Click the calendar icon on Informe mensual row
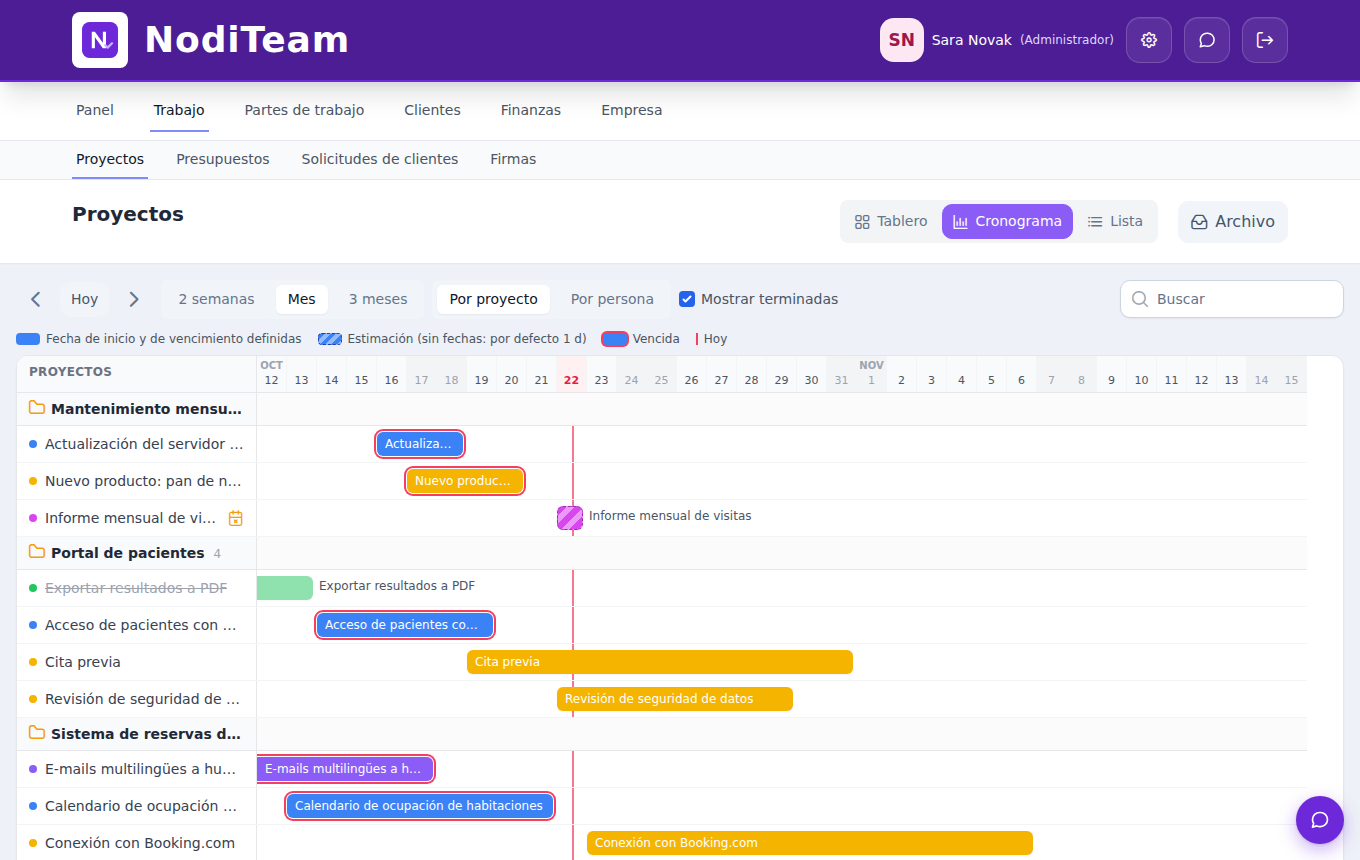 click(236, 518)
